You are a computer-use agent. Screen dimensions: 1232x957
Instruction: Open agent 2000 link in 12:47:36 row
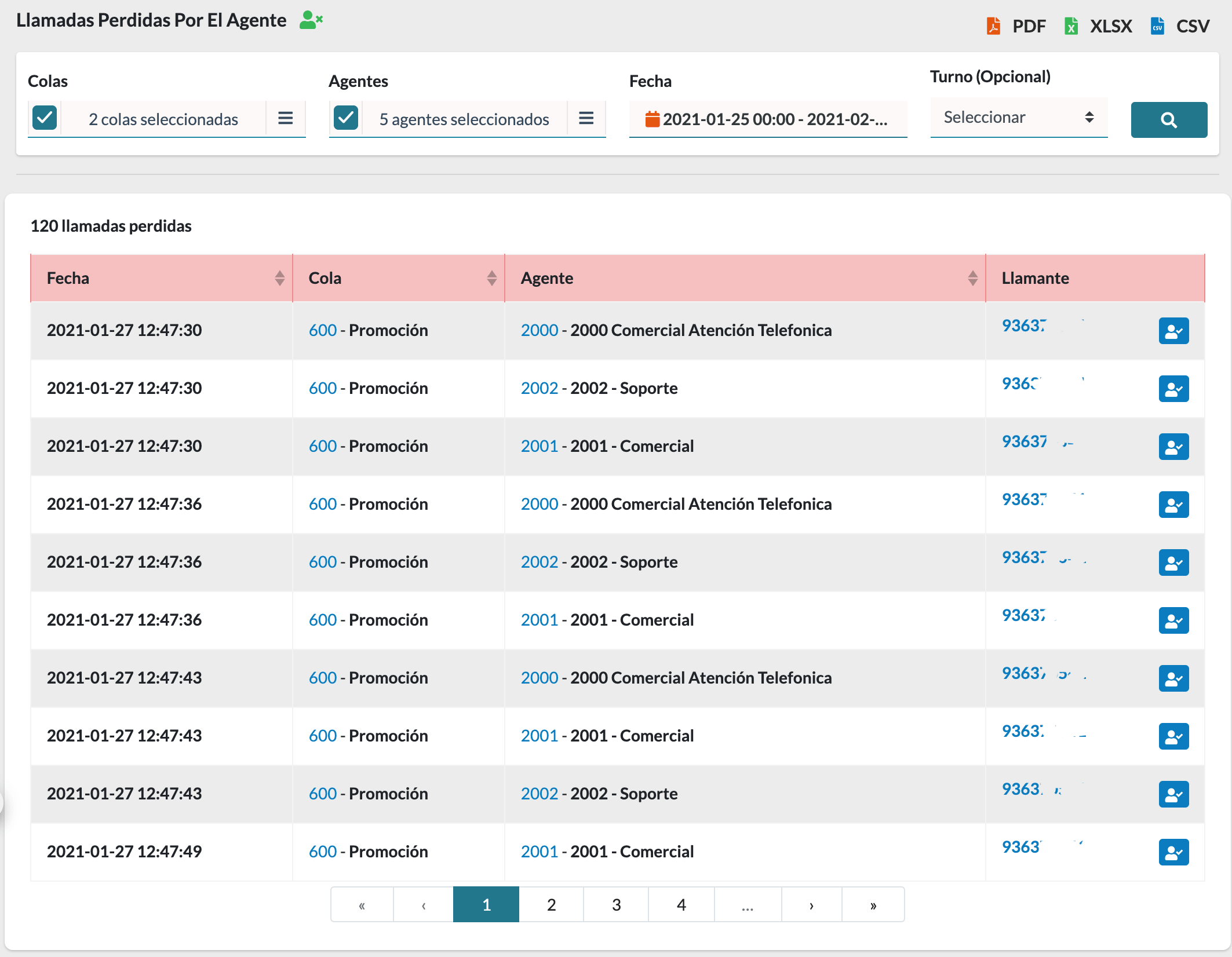[x=539, y=504]
